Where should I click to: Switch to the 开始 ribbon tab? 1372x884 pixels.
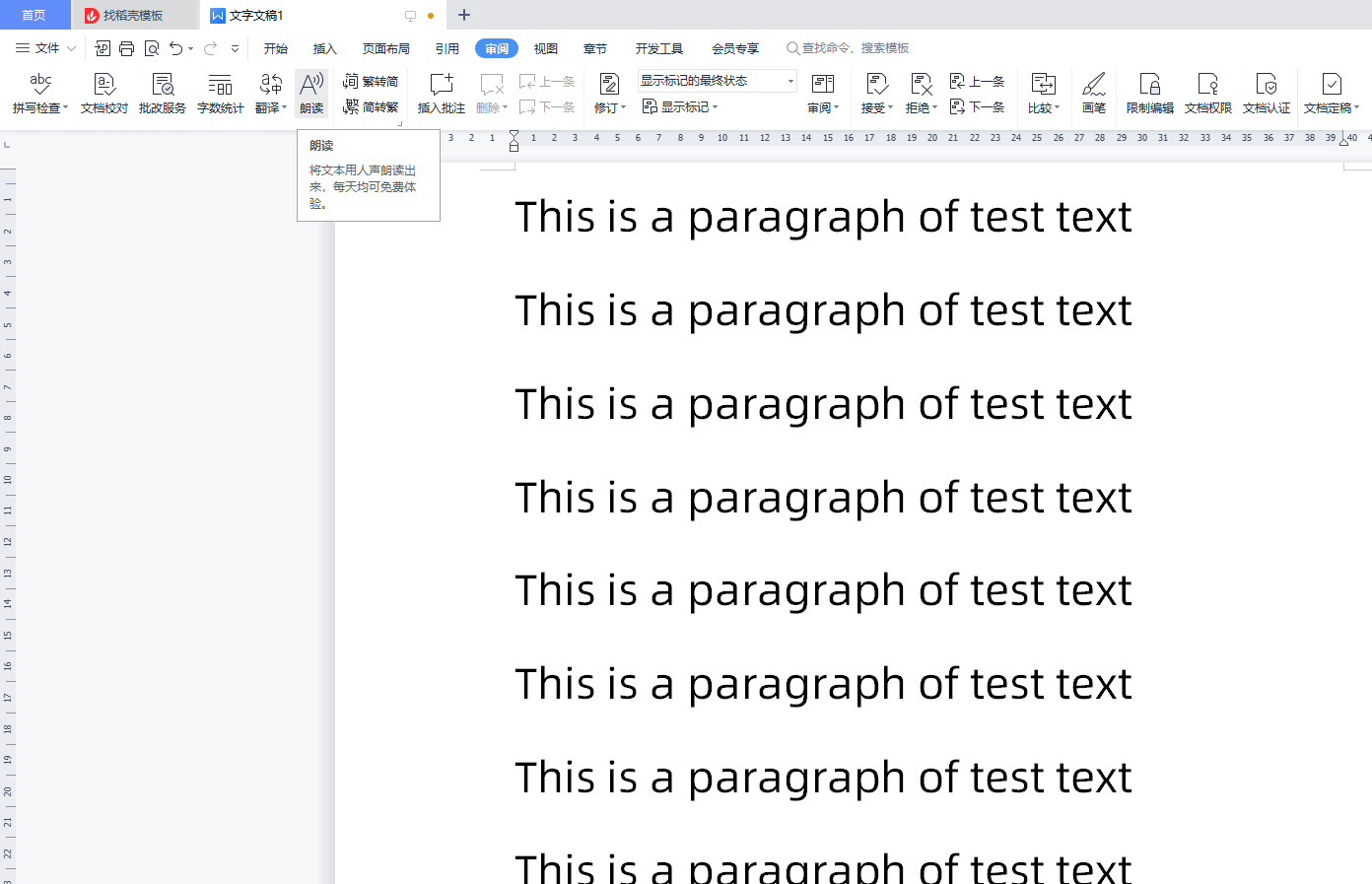[276, 48]
